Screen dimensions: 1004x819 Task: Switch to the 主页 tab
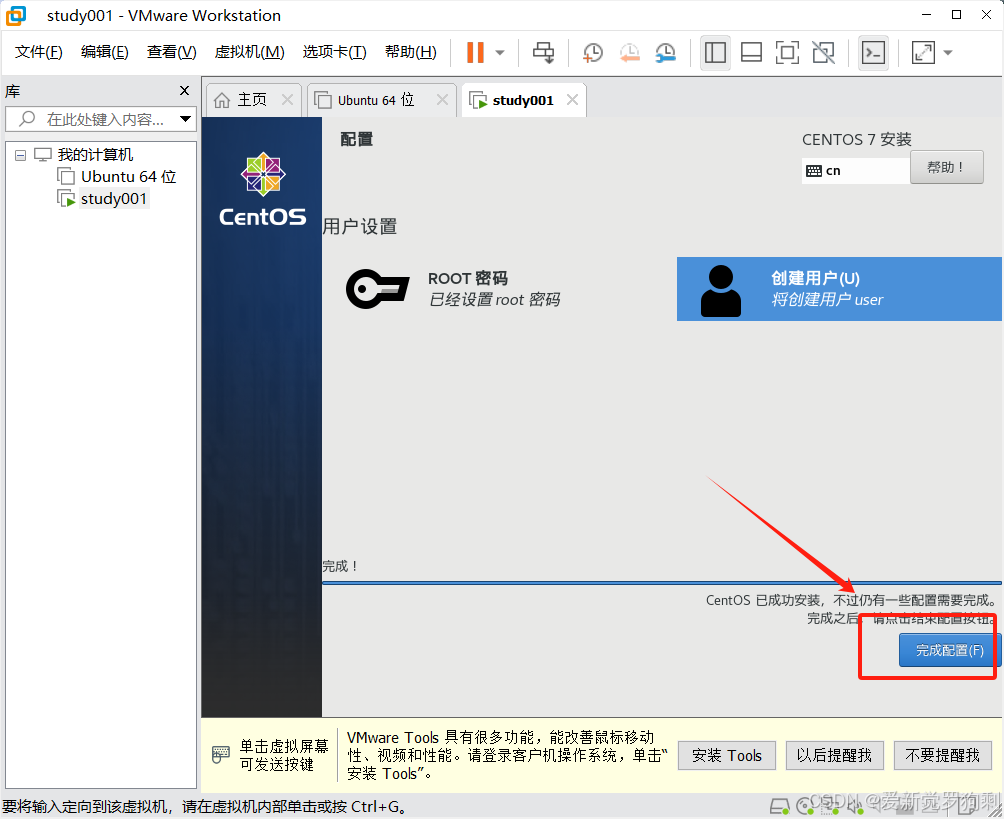tap(252, 100)
